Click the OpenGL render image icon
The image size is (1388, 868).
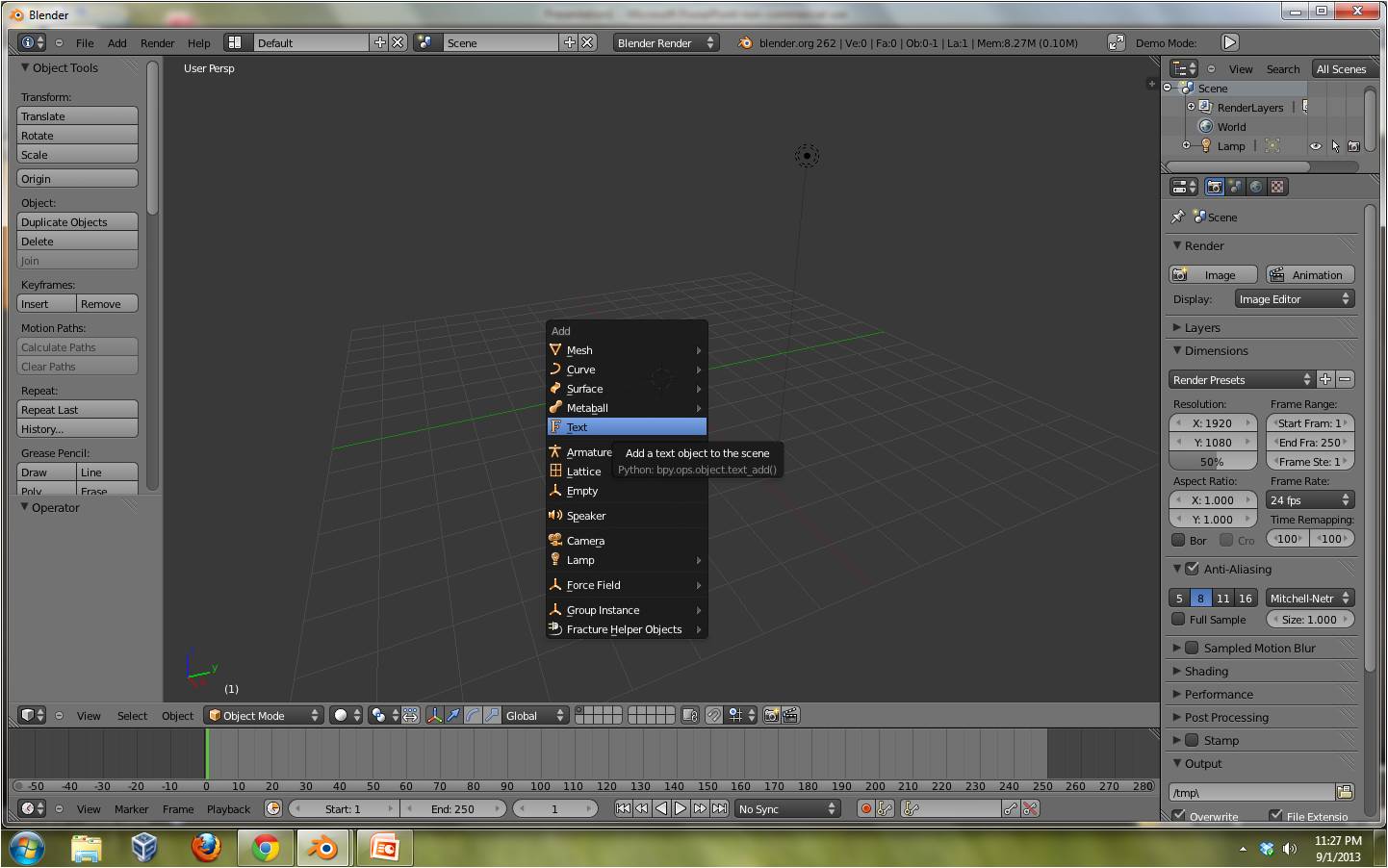tap(771, 715)
